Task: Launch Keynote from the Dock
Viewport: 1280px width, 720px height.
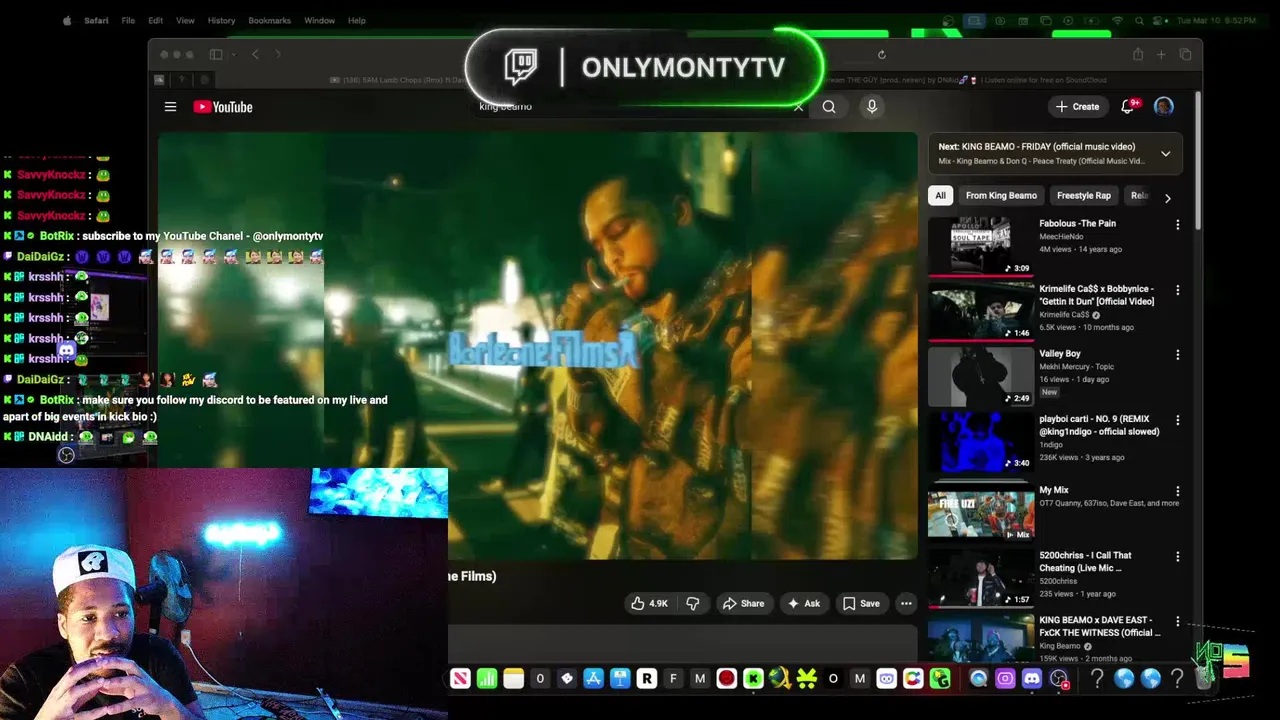Action: click(620, 679)
